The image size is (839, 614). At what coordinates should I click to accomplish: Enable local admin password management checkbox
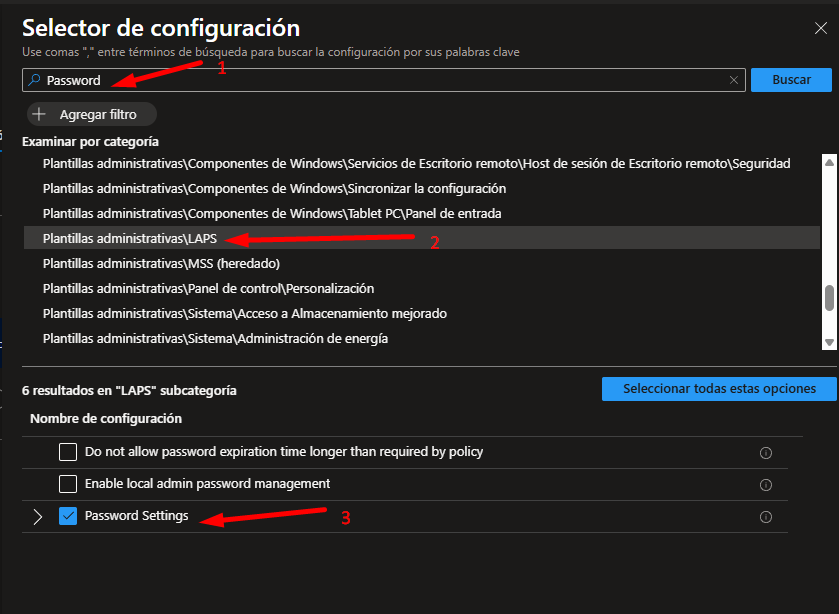(68, 484)
